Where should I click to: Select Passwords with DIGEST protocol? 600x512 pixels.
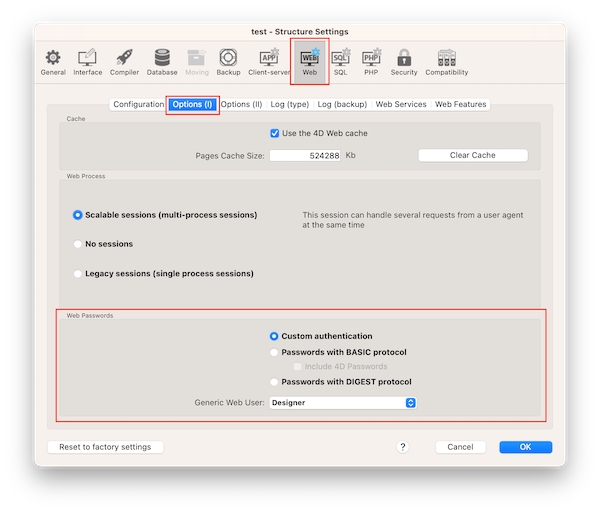275,382
